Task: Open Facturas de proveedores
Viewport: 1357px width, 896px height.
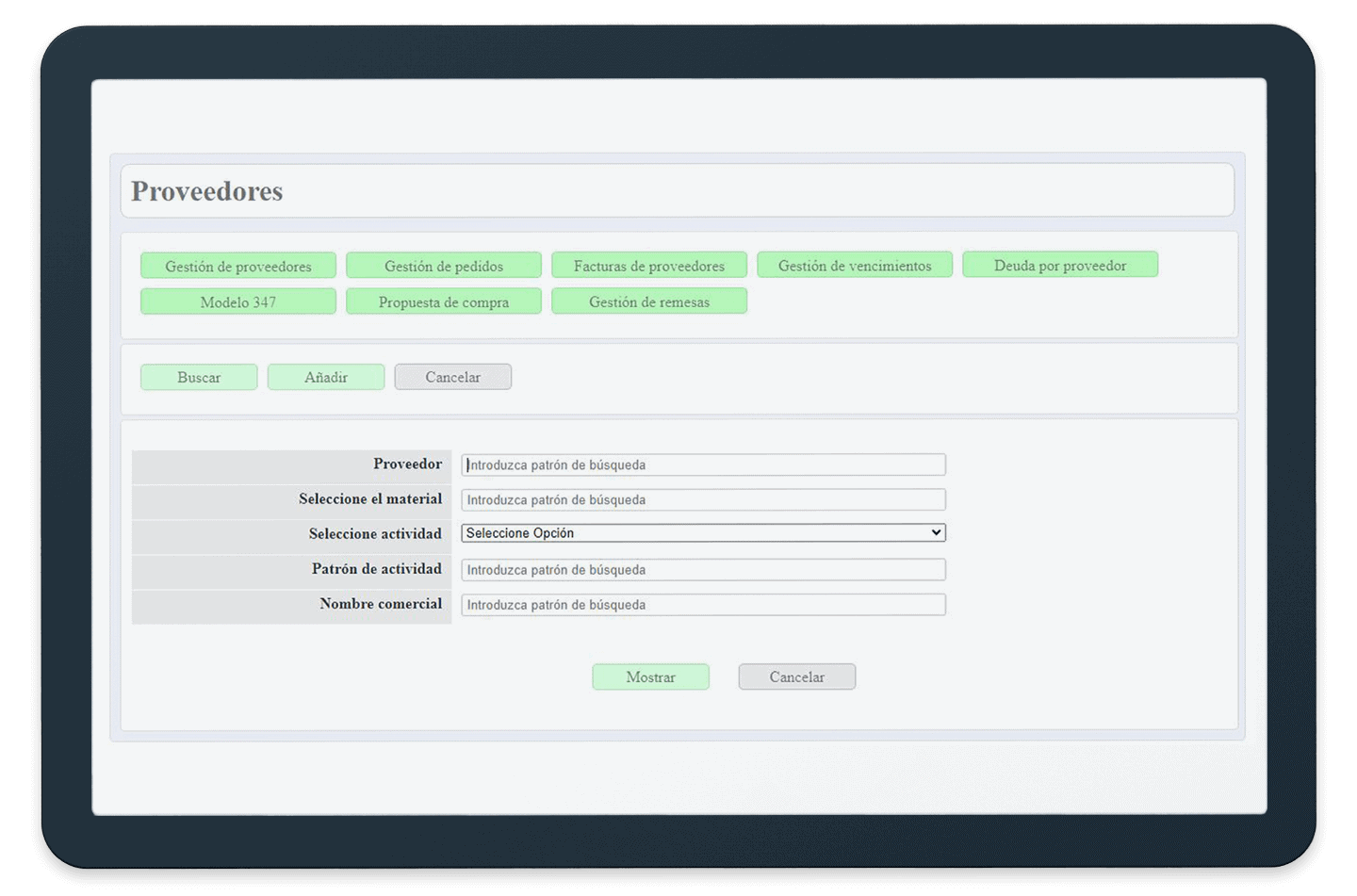Action: [649, 266]
